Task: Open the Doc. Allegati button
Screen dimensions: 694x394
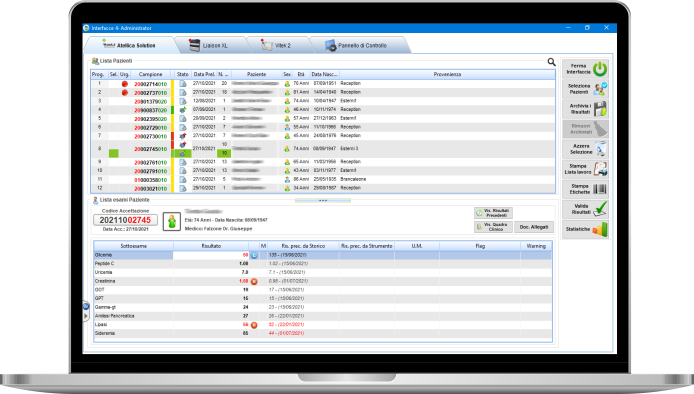Action: (x=534, y=227)
